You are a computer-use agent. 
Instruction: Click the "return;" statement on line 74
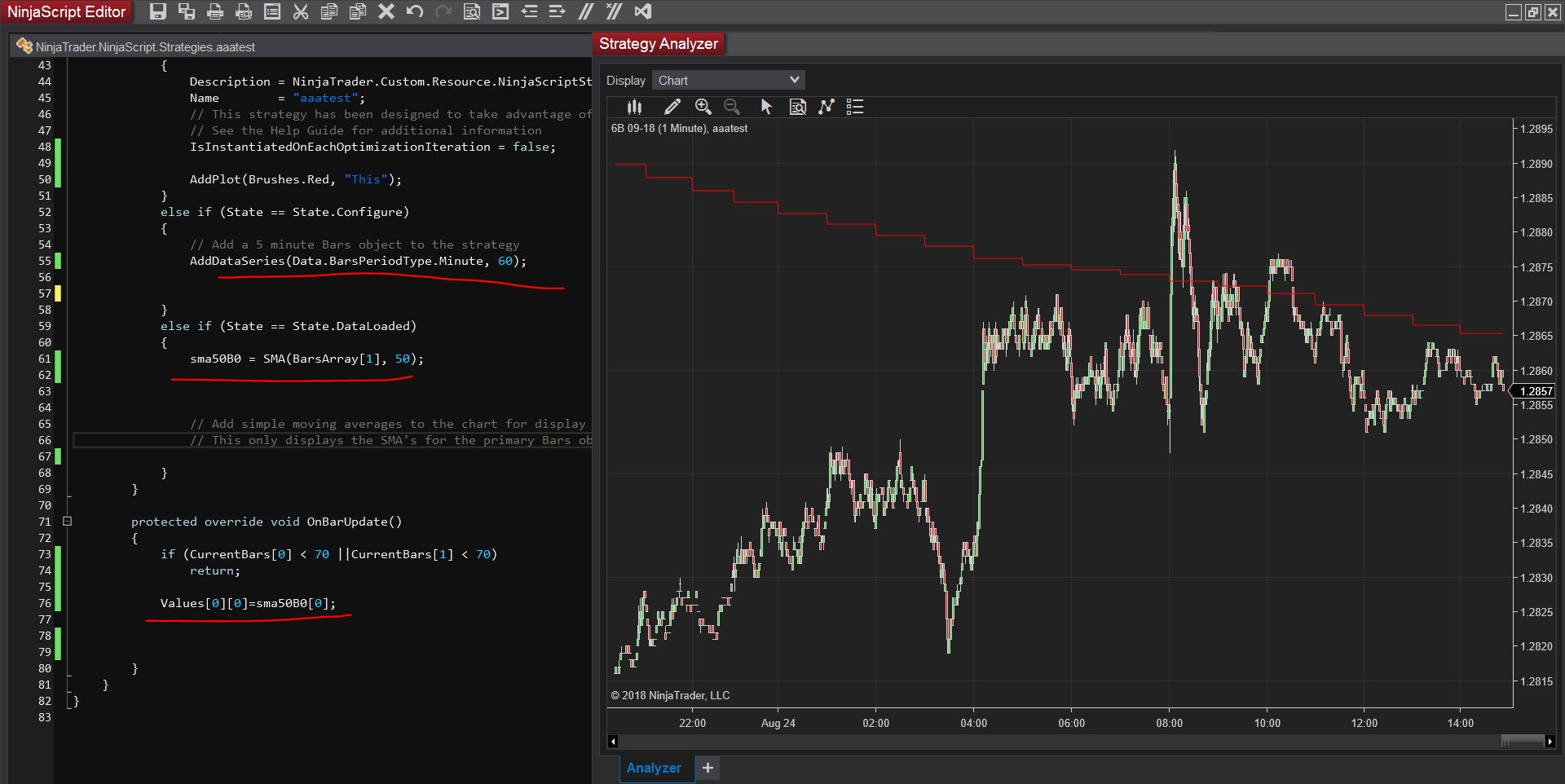(215, 570)
